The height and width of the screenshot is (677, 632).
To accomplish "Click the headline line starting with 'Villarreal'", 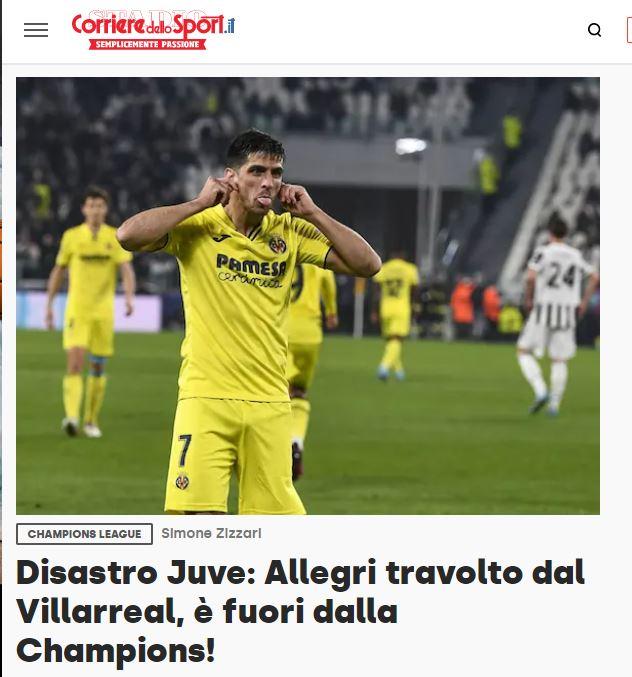I will click(x=207, y=611).
